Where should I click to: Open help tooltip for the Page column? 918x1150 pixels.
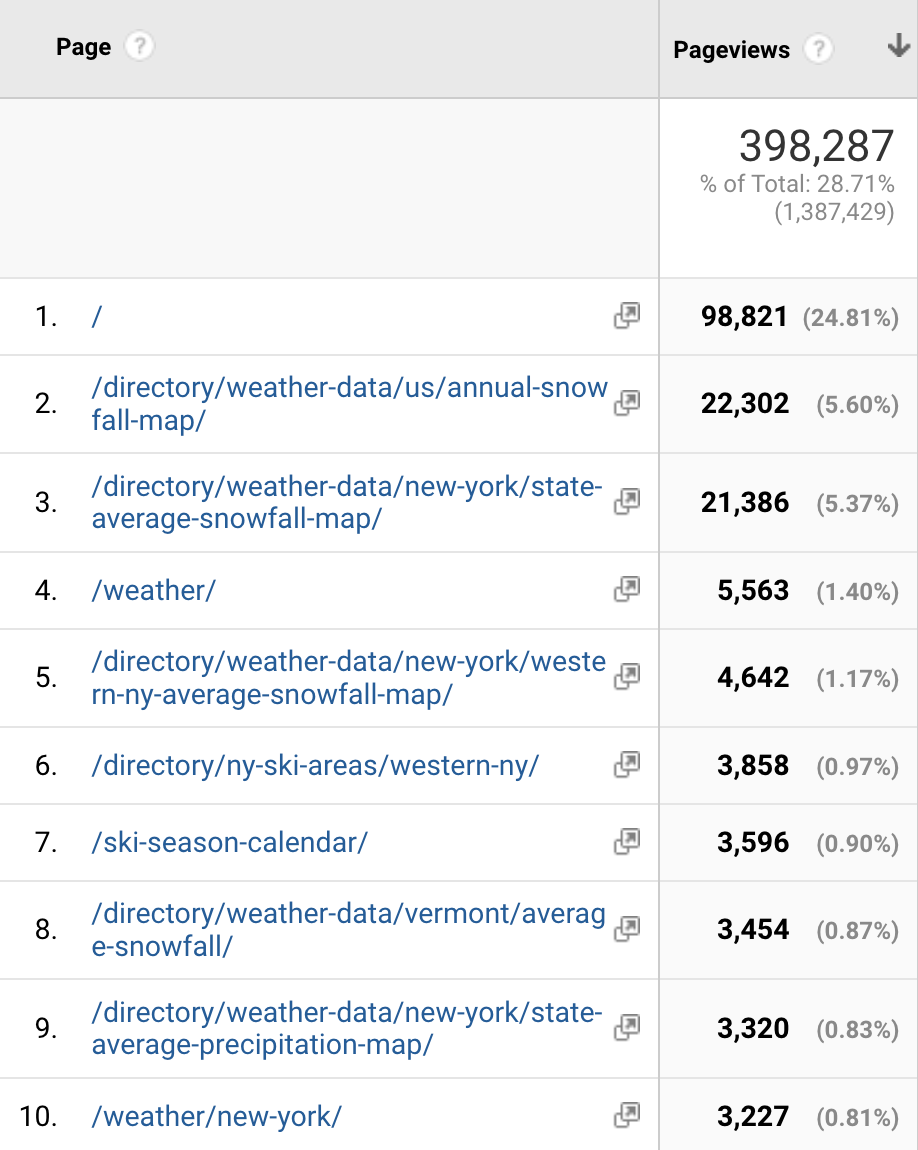coord(139,45)
